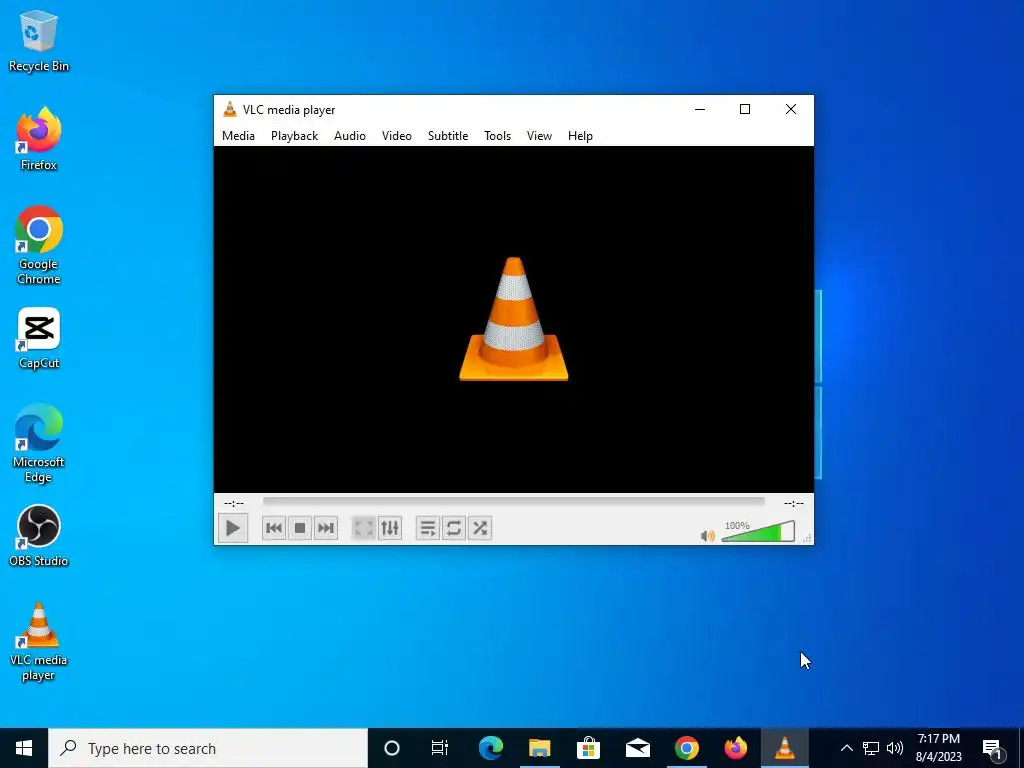Screen dimensions: 1024x768
Task: Open the Windows Start menu
Action: pyautogui.click(x=24, y=748)
